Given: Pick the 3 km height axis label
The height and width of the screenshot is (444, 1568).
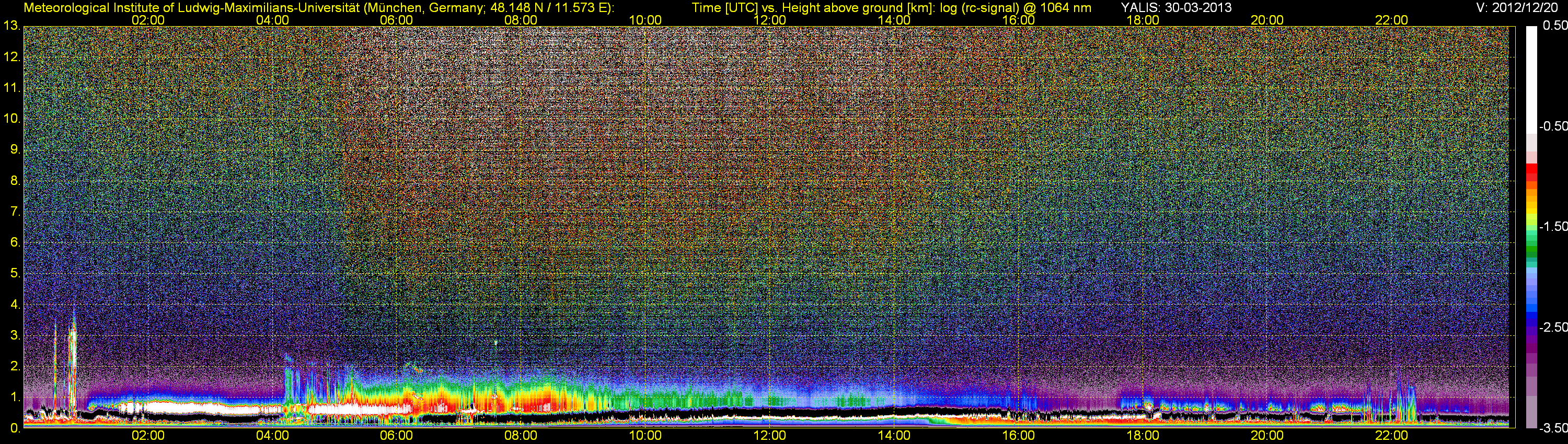Looking at the screenshot, I should click(15, 335).
